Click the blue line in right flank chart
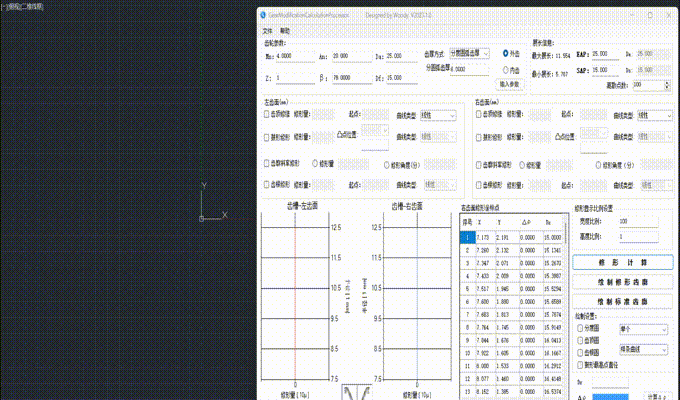This screenshot has height=400, width=680. point(417,296)
